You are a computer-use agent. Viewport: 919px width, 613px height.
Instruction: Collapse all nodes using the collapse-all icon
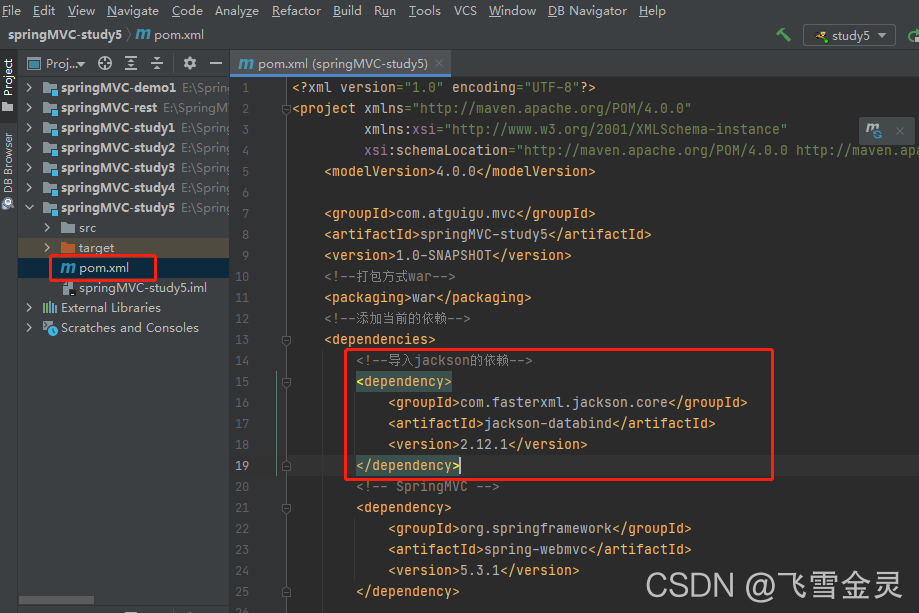coord(157,63)
